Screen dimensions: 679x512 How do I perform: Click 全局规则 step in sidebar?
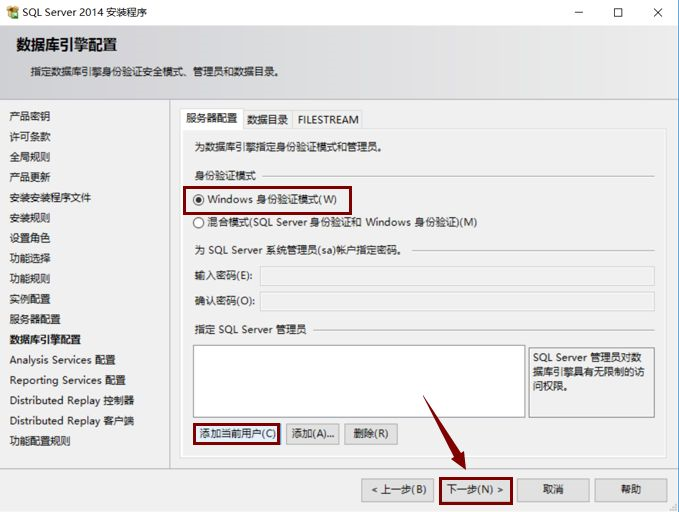coord(30,157)
